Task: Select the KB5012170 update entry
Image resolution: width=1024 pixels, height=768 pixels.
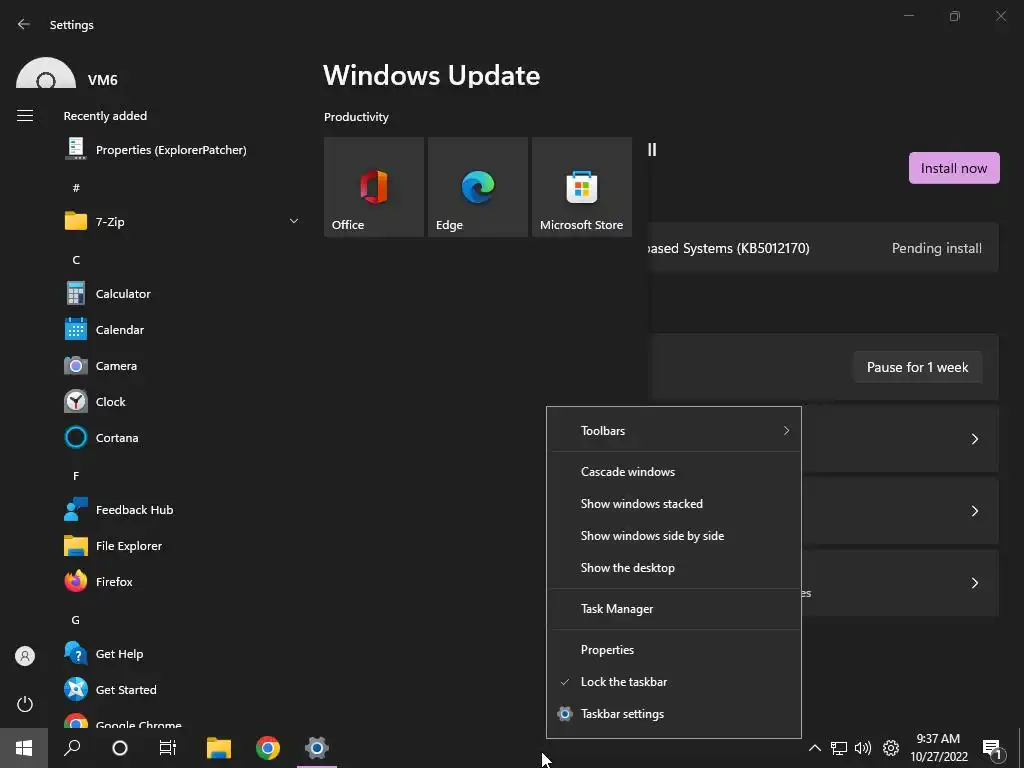Action: 823,248
